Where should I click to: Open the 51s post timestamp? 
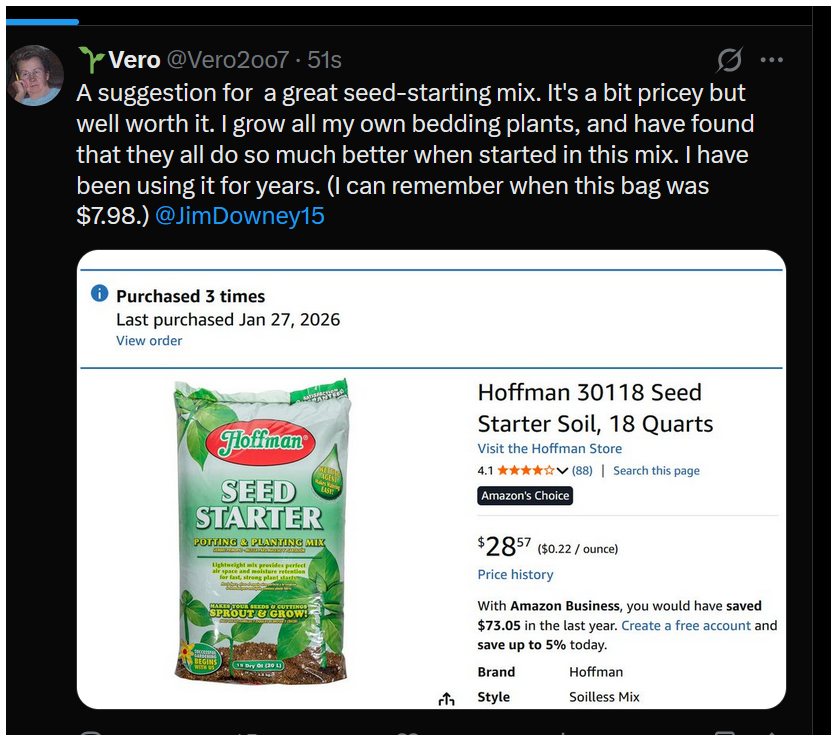tap(324, 60)
